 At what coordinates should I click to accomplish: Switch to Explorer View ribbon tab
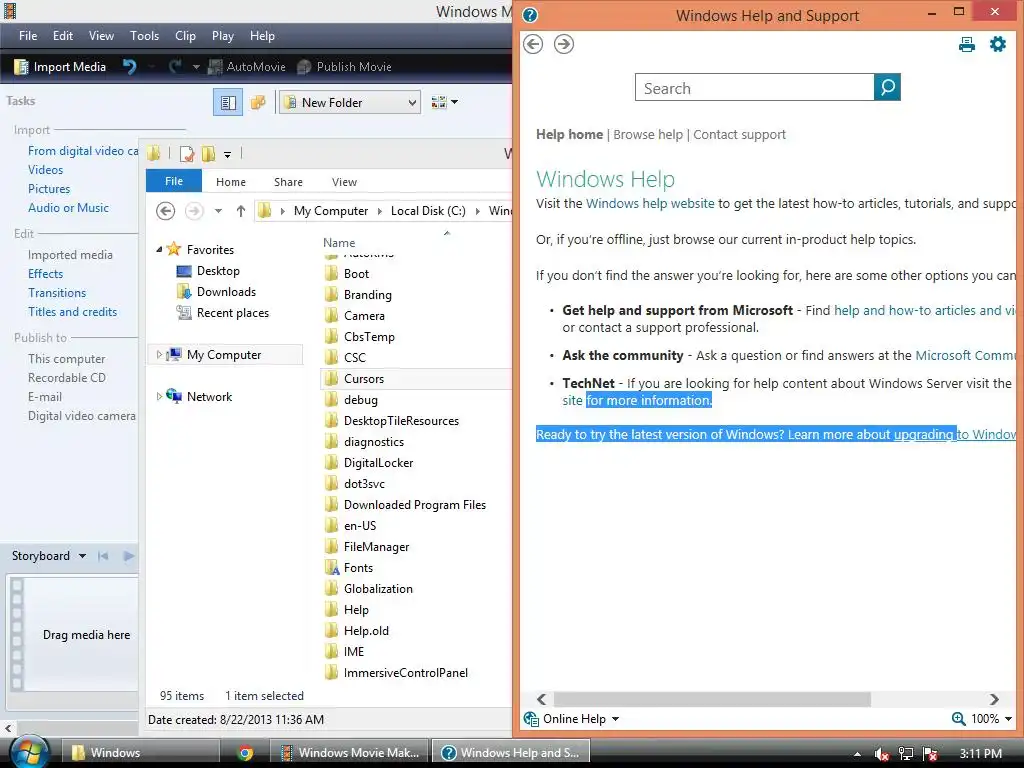[x=344, y=182]
